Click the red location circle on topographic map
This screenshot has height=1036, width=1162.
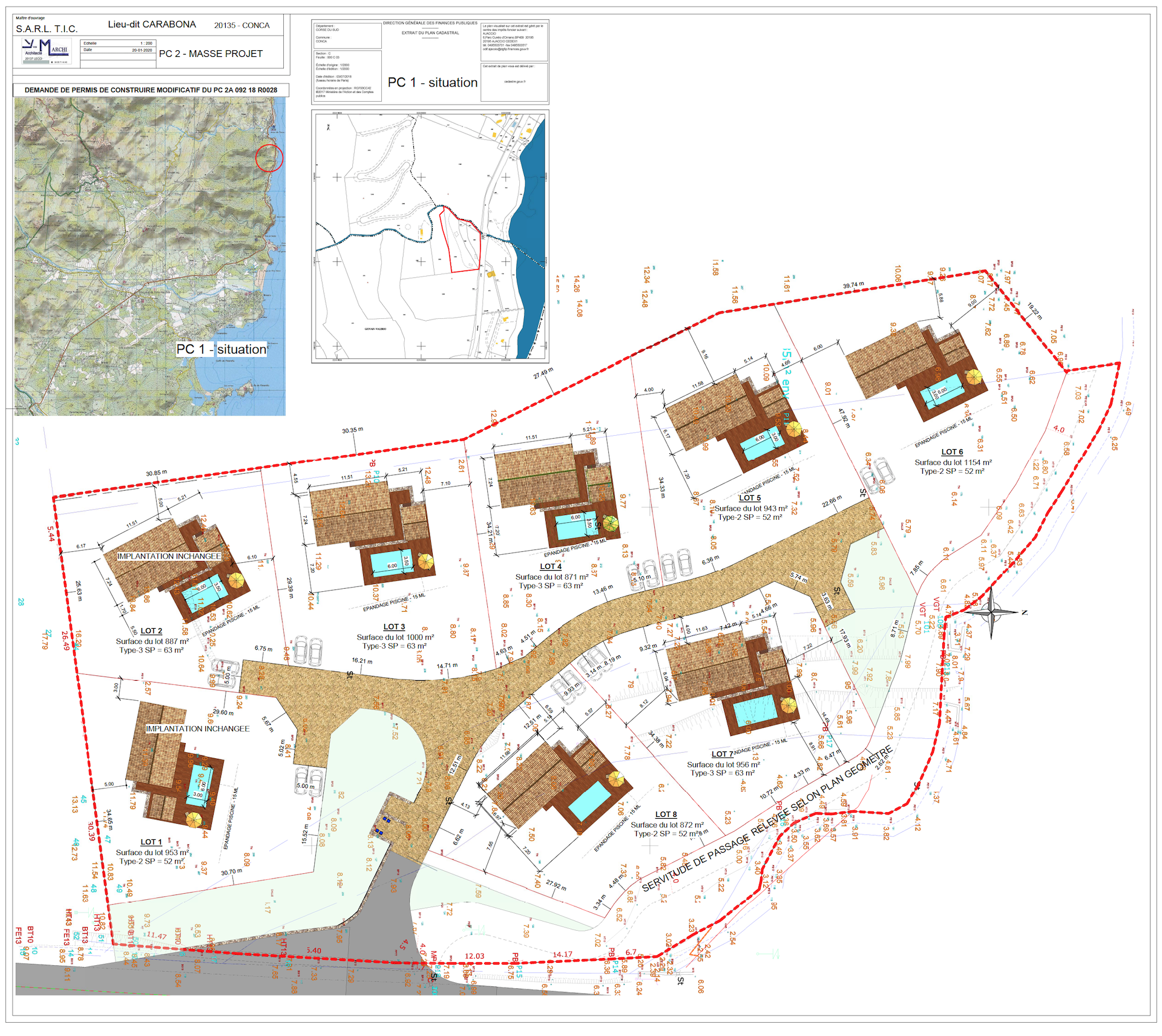point(269,158)
